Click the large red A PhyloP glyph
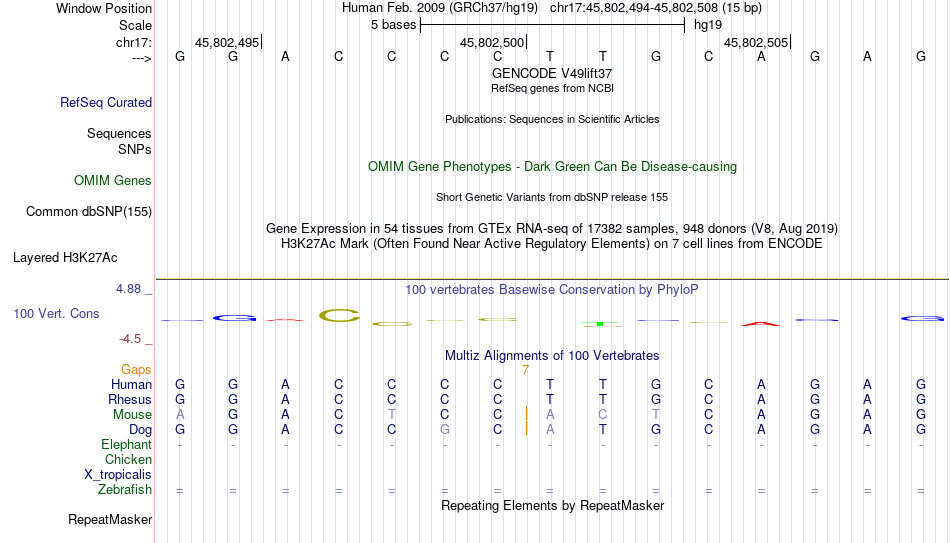Image resolution: width=950 pixels, height=543 pixels. tap(761, 324)
